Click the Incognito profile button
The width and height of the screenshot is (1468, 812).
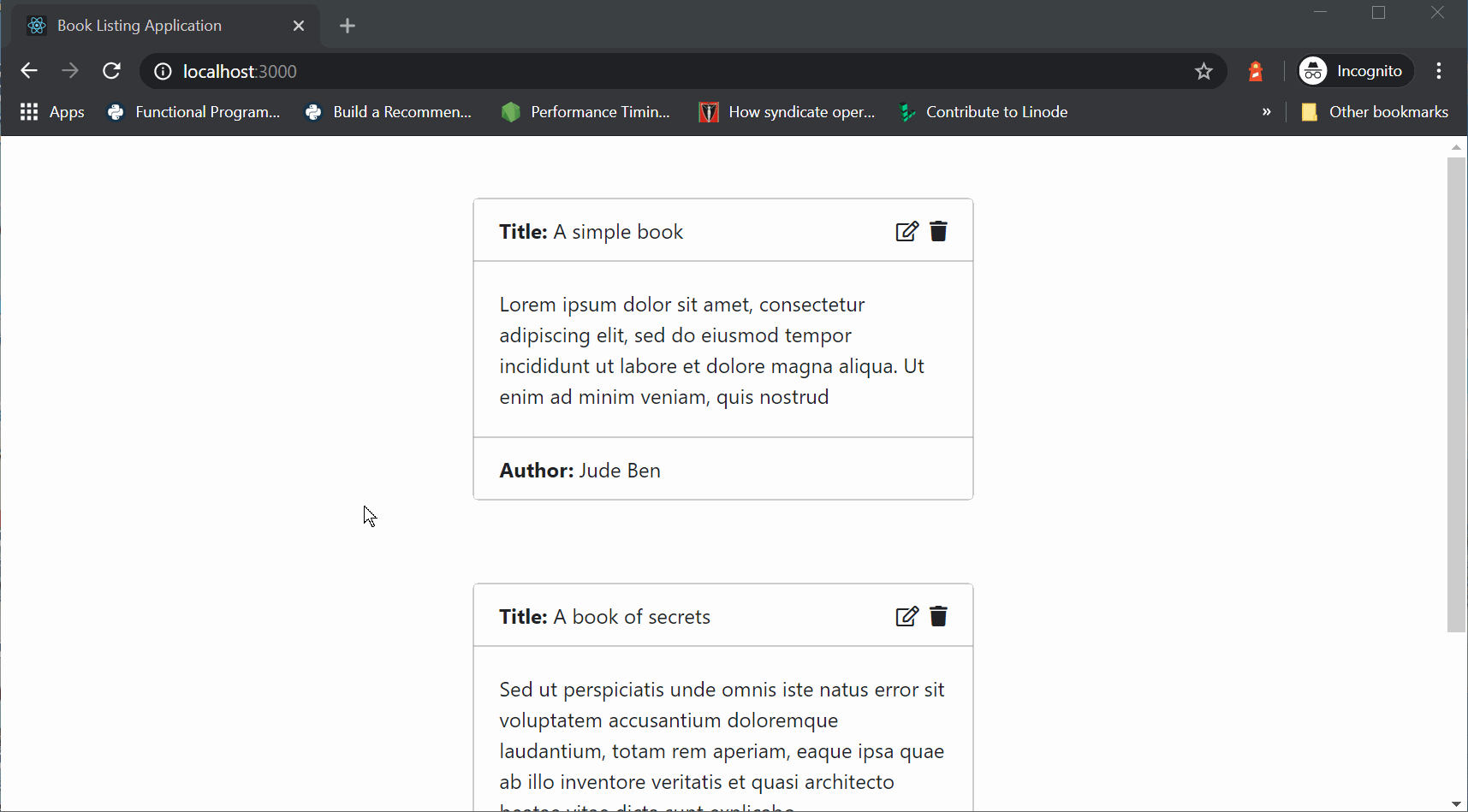click(x=1356, y=71)
